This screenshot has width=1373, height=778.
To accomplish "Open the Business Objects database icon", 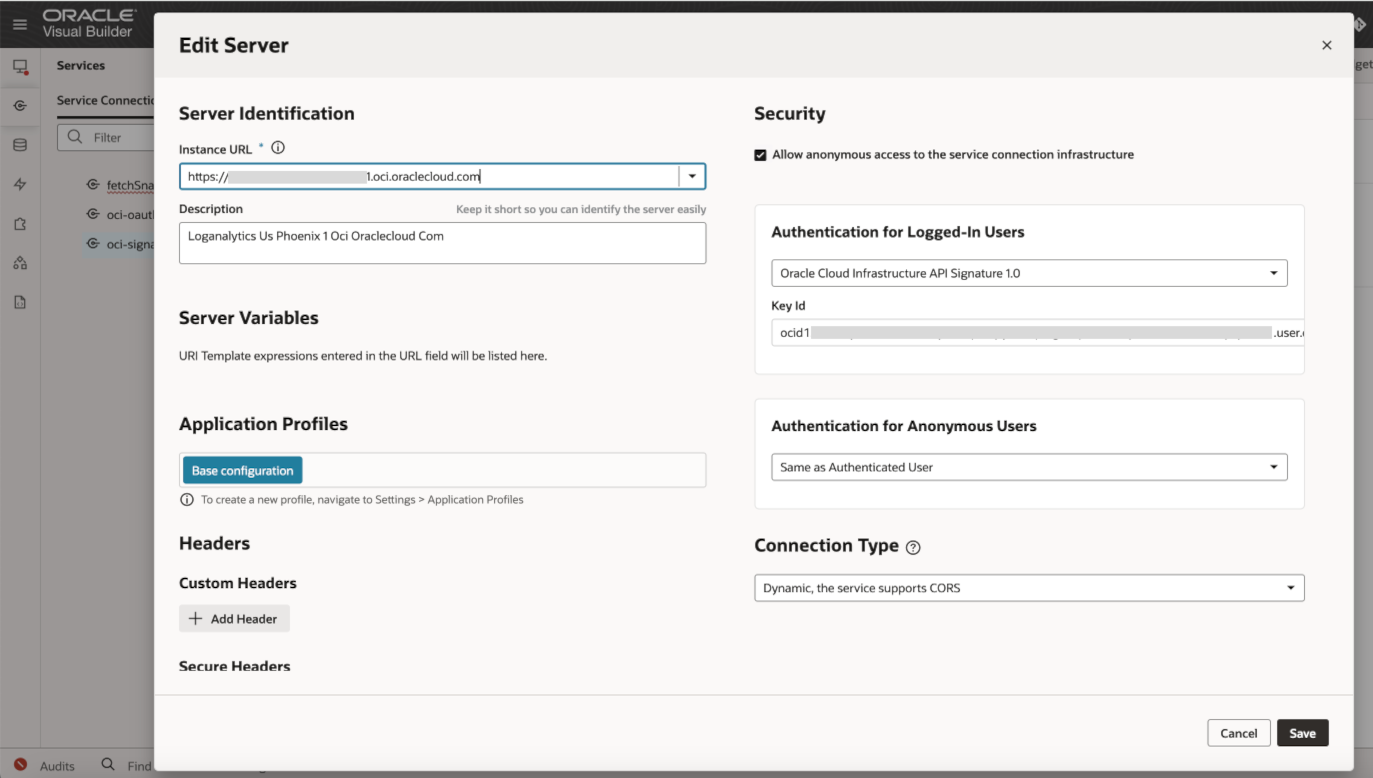I will pos(20,145).
